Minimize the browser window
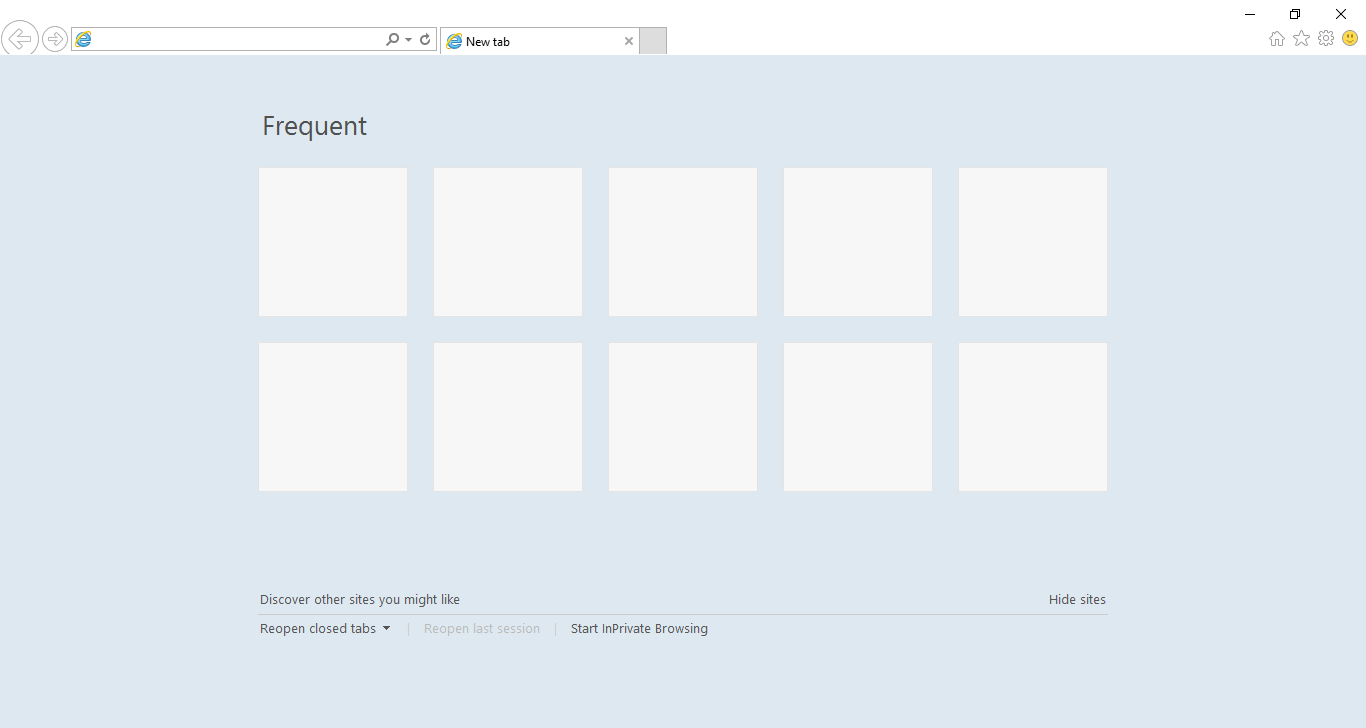Image resolution: width=1366 pixels, height=728 pixels. point(1250,14)
